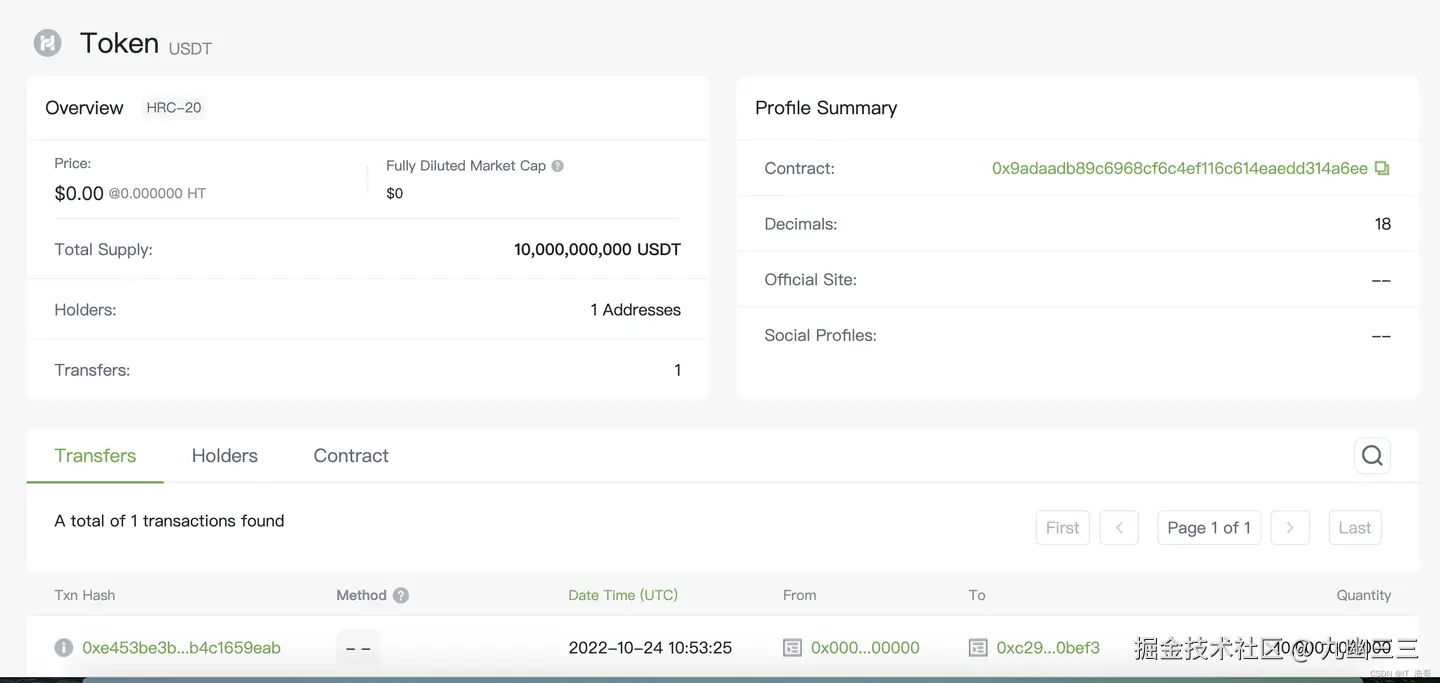Click the Fully Diluted Market Cap help icon
1440x683 pixels.
[558, 166]
